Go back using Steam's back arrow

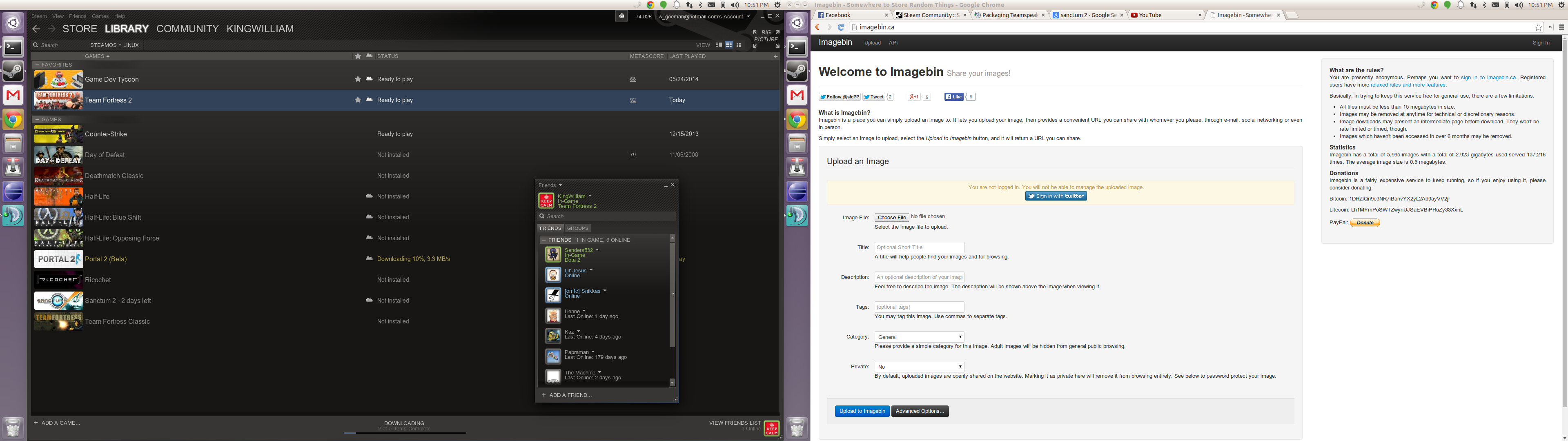click(x=36, y=29)
